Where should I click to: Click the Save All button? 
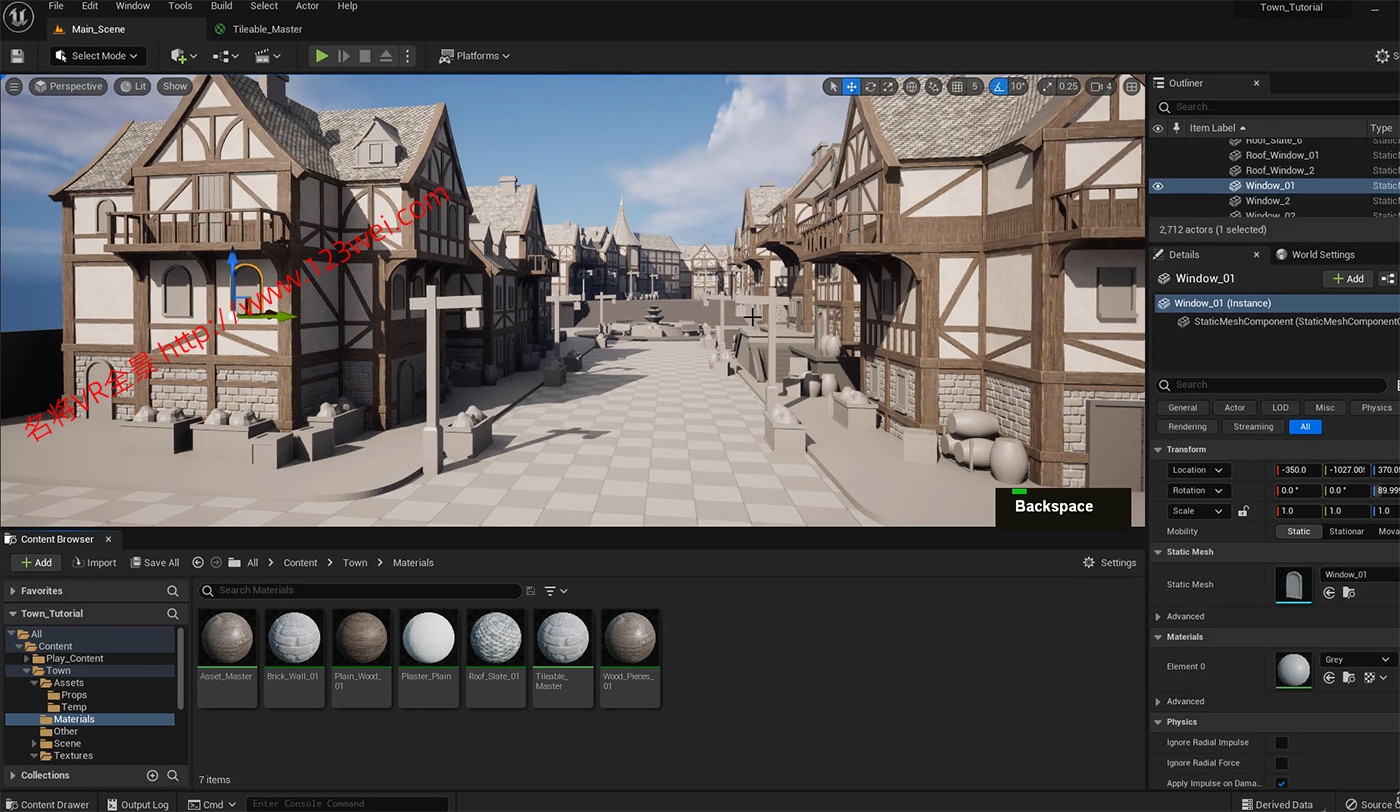pos(155,563)
